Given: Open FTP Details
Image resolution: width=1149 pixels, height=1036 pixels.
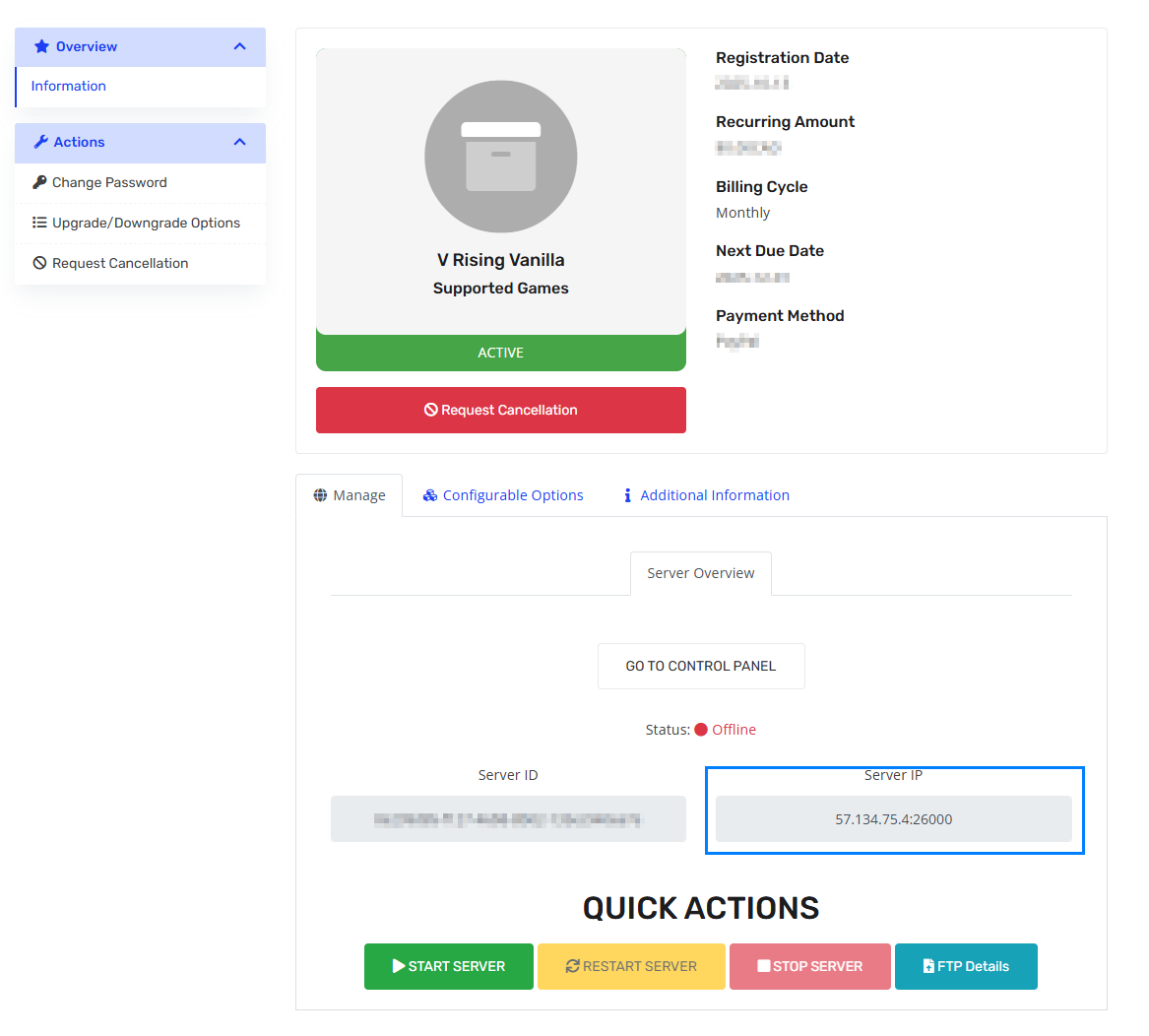Looking at the screenshot, I should pyautogui.click(x=965, y=966).
